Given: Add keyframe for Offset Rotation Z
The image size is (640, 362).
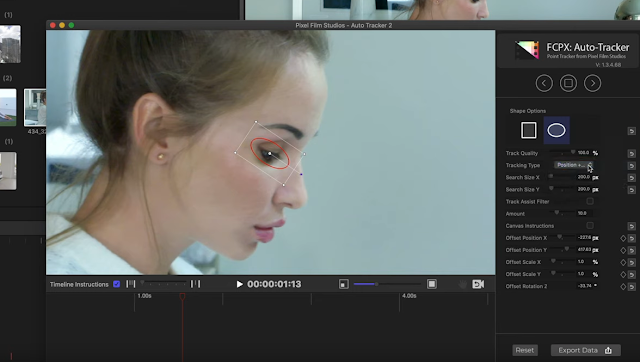Looking at the screenshot, I should (623, 287).
